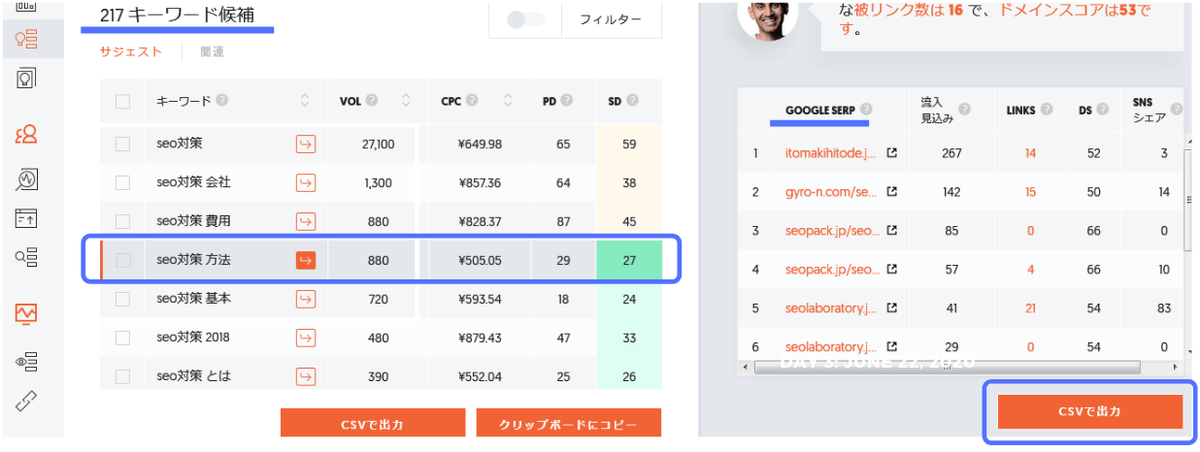Open the window with up-arrow sidebar icon
This screenshot has height=452, width=1200.
pos(27,217)
